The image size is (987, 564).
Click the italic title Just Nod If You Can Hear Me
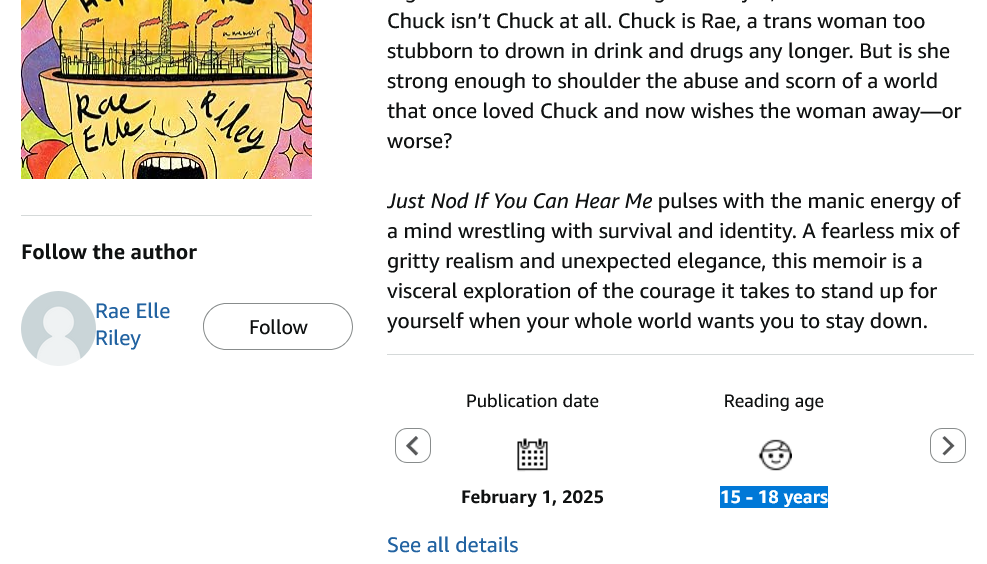[519, 201]
